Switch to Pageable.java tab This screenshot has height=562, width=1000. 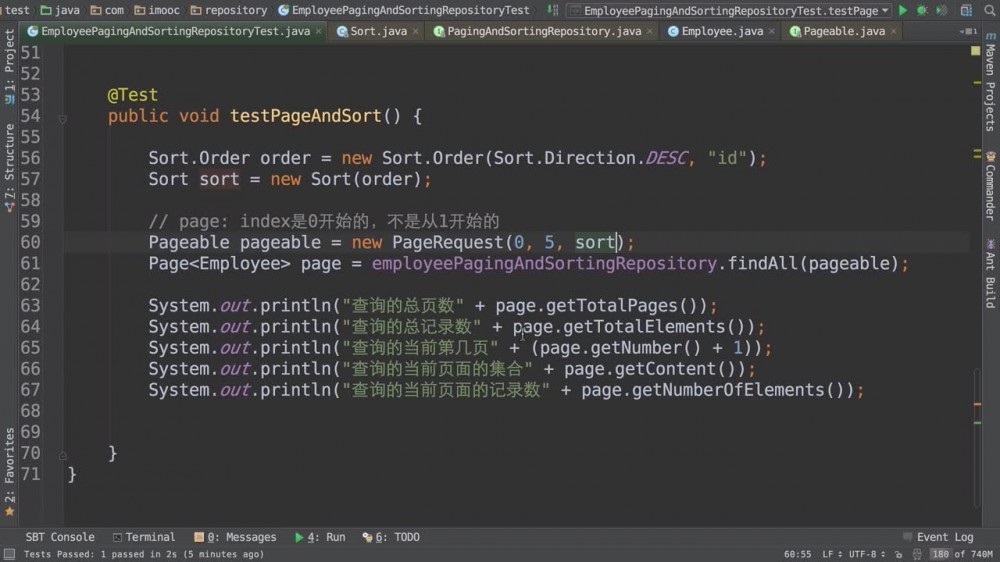tap(843, 31)
